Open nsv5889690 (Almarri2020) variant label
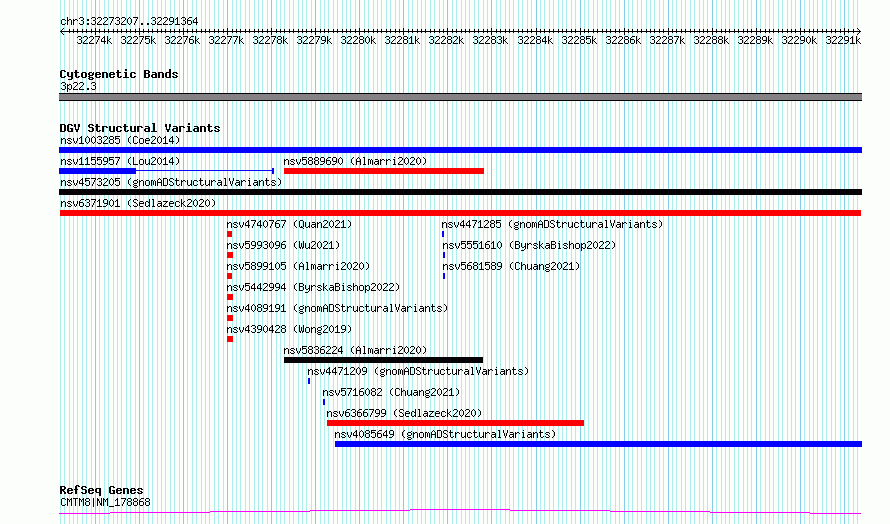 (355, 161)
